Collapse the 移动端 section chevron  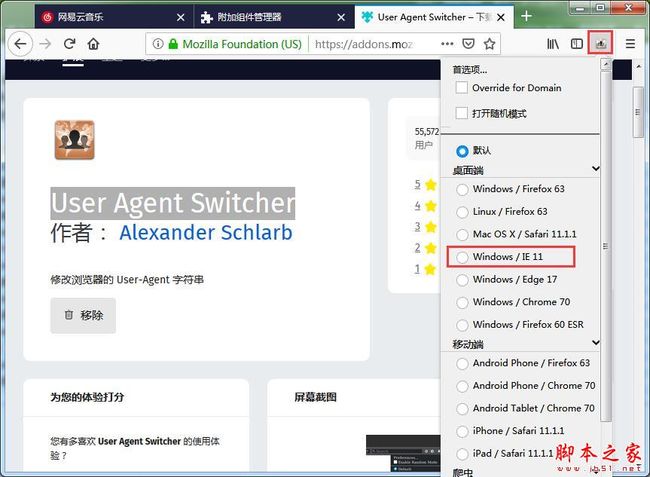click(x=595, y=342)
